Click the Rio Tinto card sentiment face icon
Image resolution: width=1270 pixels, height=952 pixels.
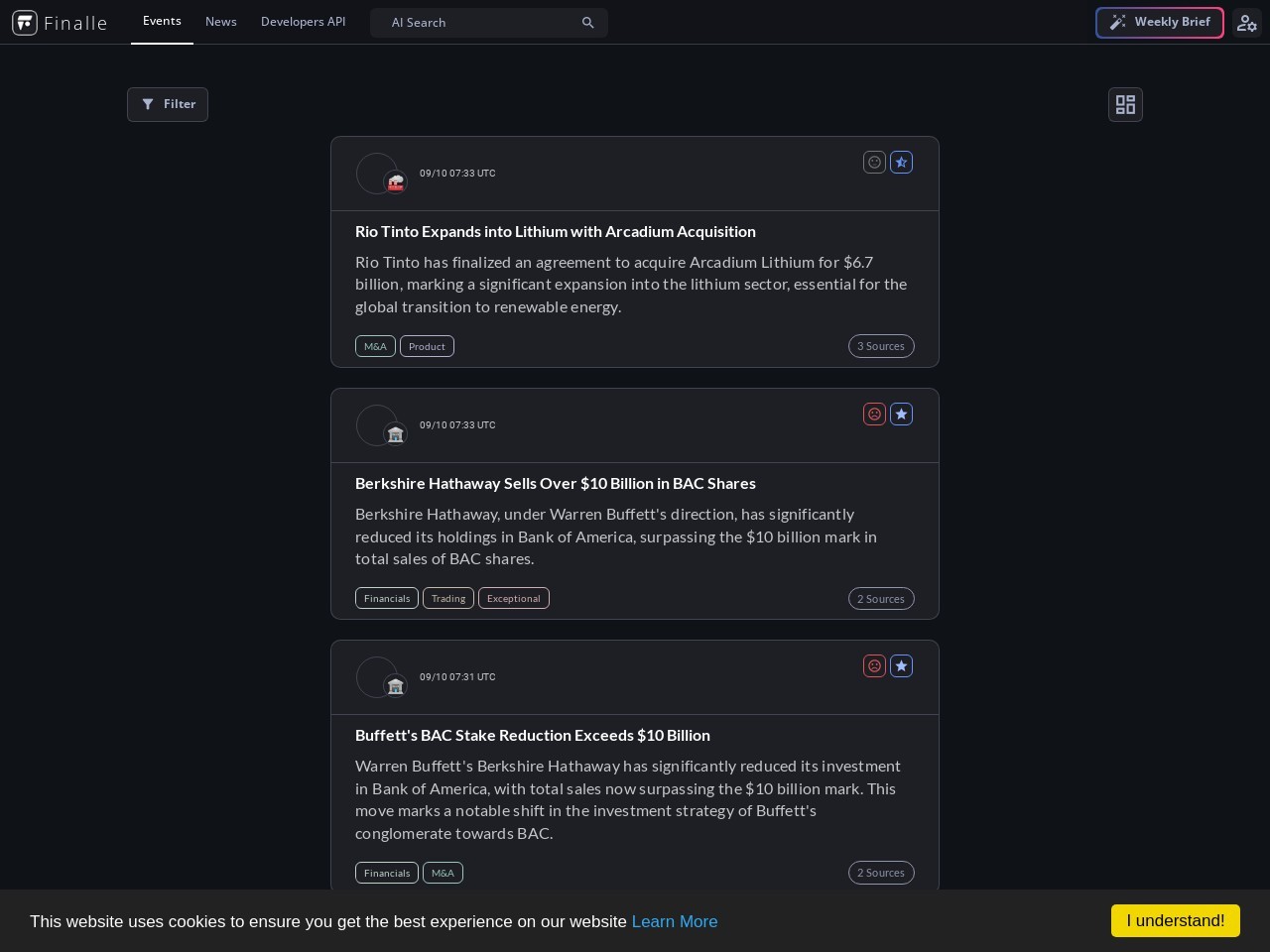874,163
